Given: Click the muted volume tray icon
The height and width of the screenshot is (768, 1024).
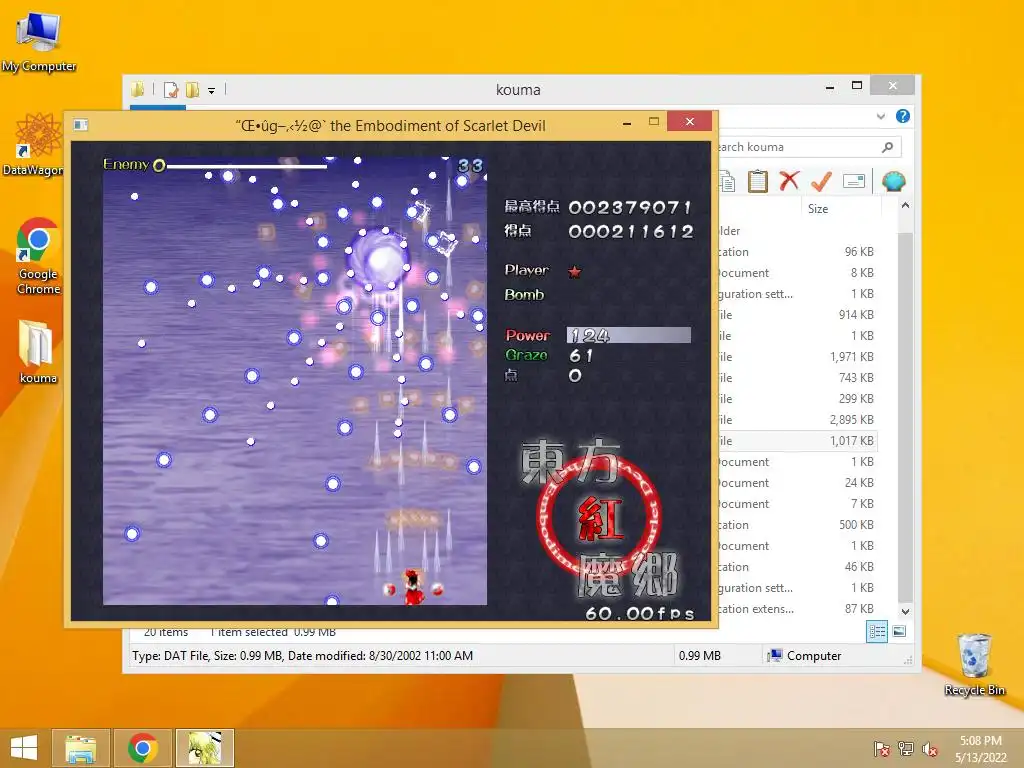Looking at the screenshot, I should pos(929,749).
